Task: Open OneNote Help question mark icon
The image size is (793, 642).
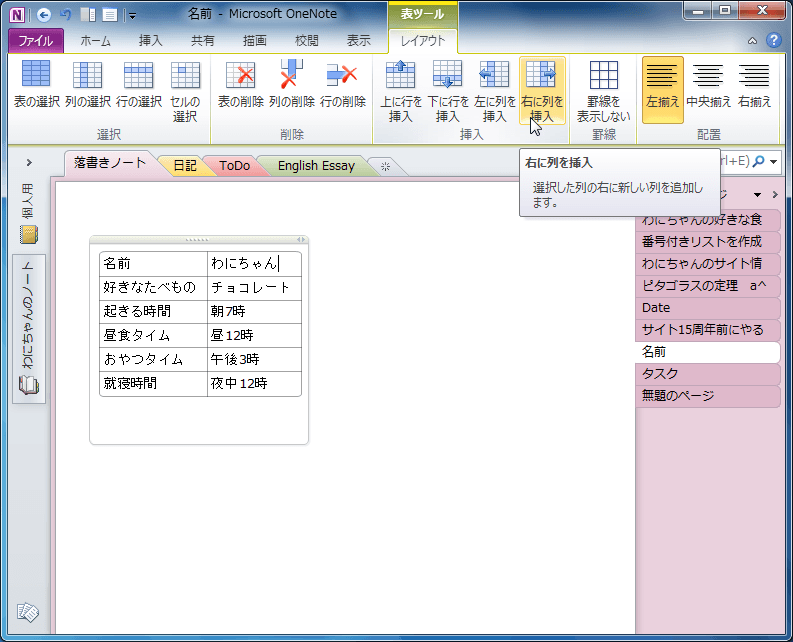Action: tap(773, 40)
